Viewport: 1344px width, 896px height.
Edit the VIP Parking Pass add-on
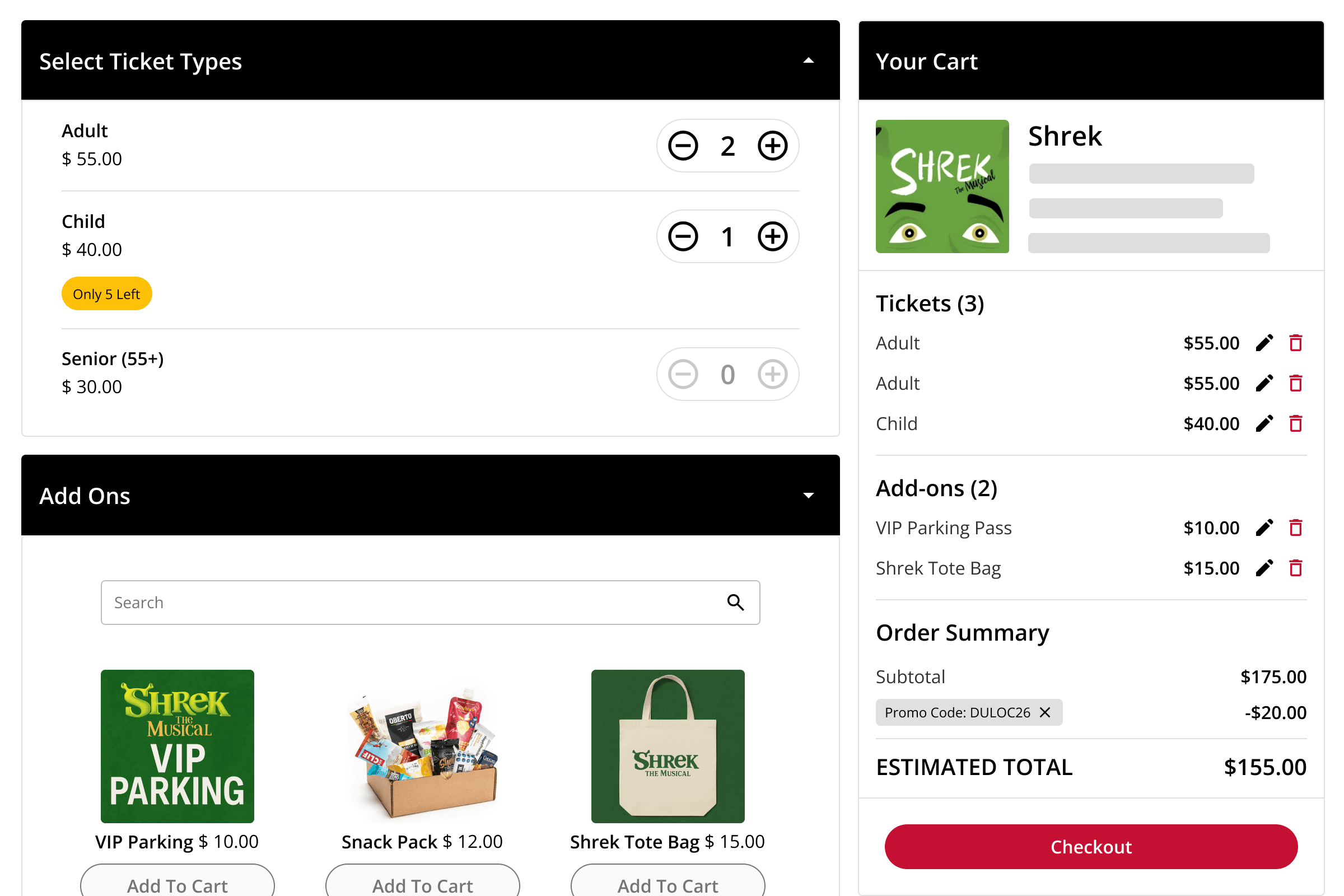pos(1264,528)
